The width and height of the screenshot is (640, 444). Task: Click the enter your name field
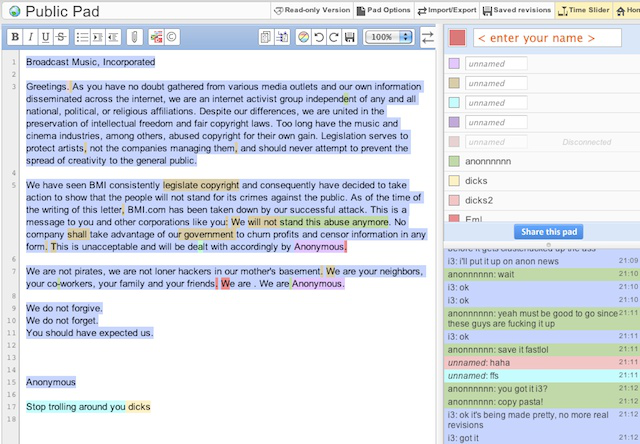(x=547, y=38)
